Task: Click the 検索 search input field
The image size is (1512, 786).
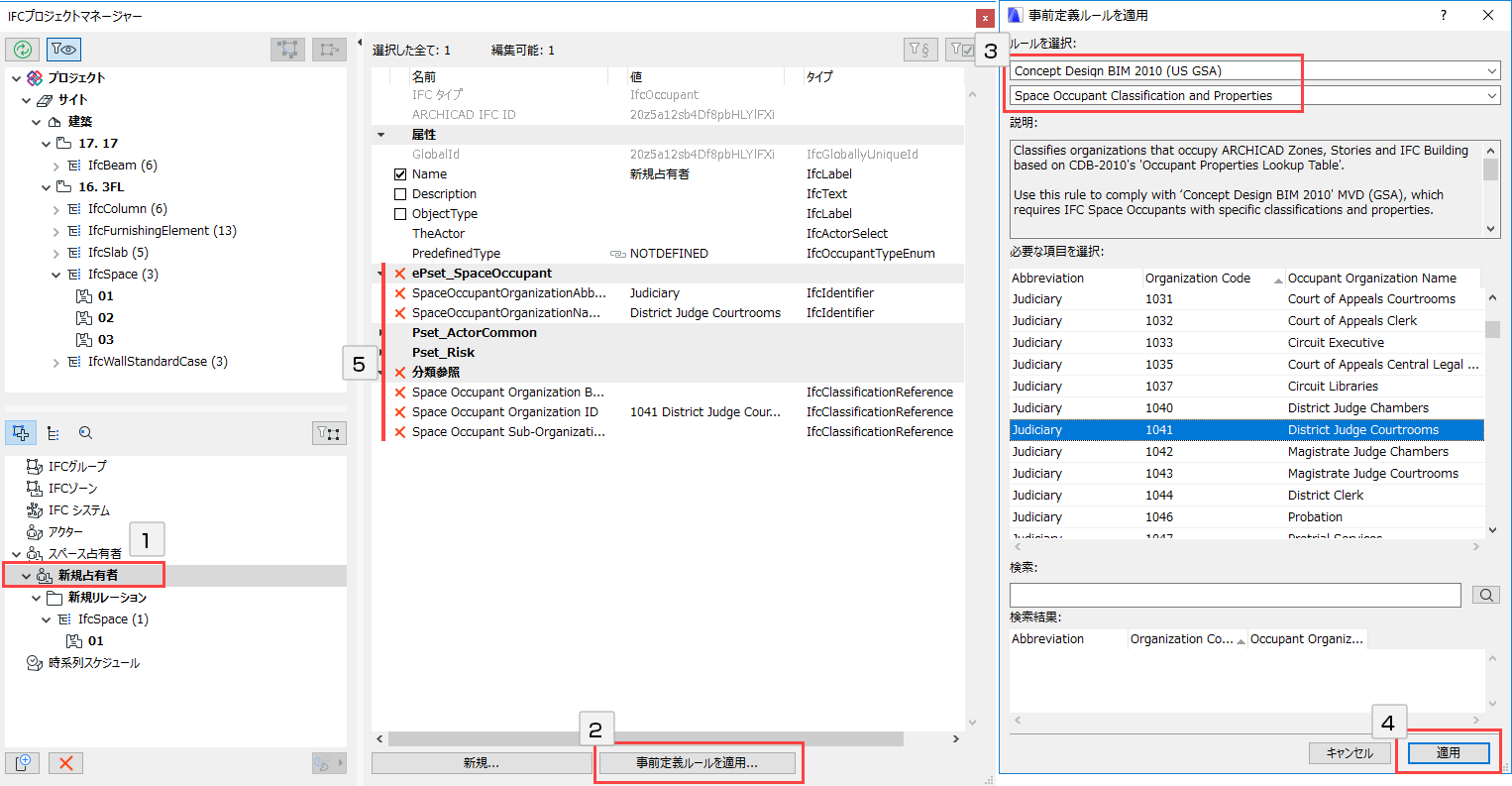Action: click(1235, 595)
